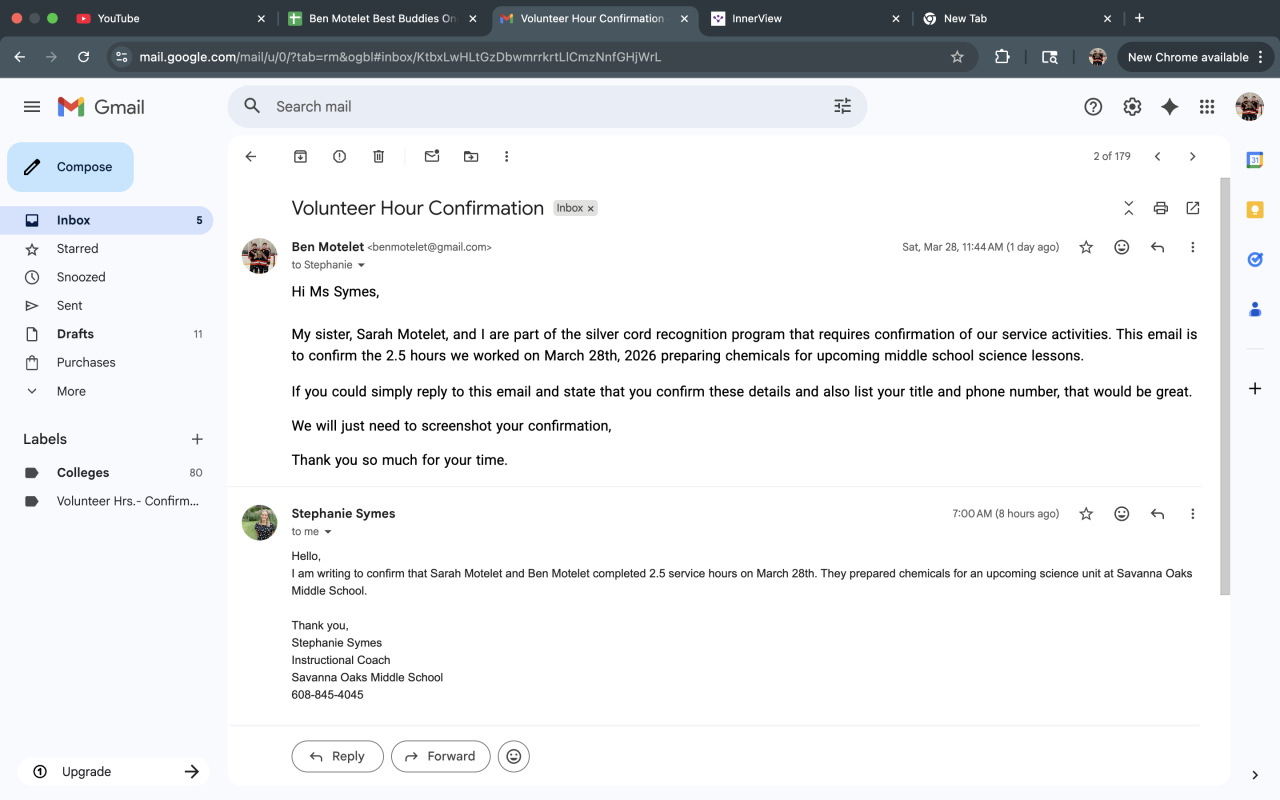This screenshot has height=800, width=1280.
Task: Archive this conversation
Action: pos(300,156)
